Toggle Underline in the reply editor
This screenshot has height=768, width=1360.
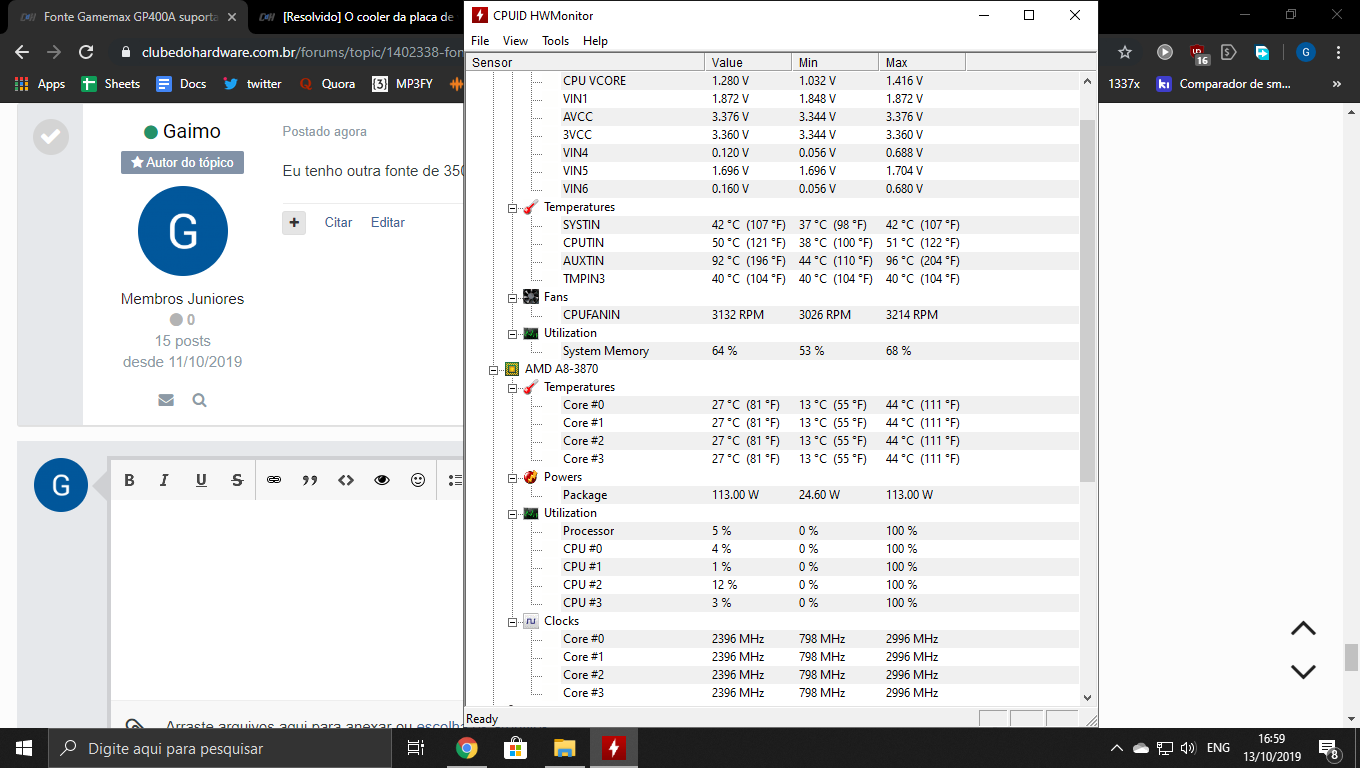coord(201,480)
